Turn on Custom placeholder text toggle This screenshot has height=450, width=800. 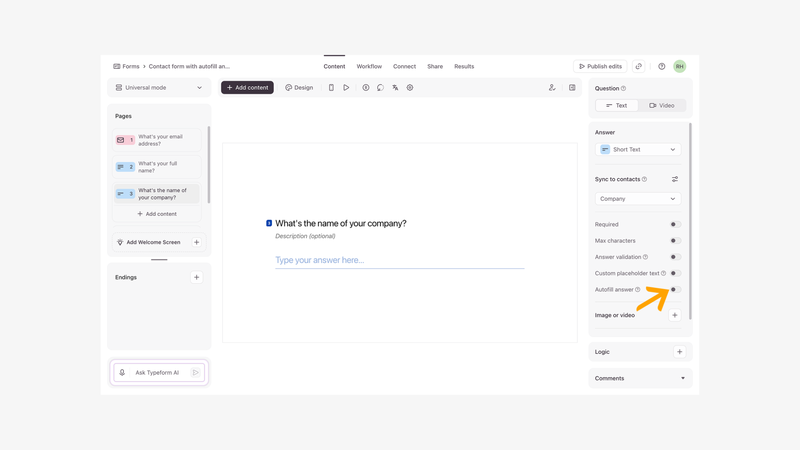coord(675,273)
